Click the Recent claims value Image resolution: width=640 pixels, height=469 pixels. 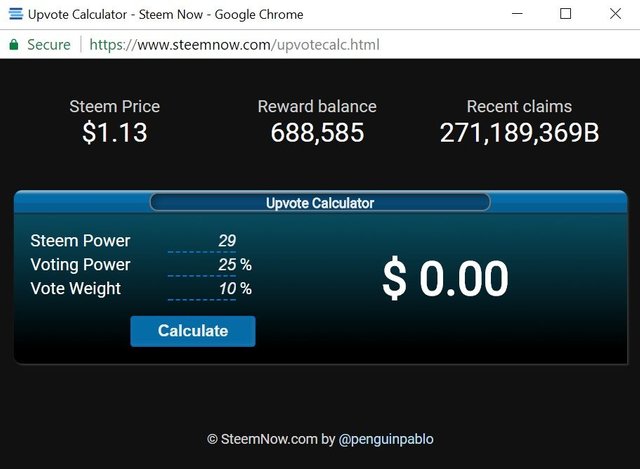pos(519,132)
